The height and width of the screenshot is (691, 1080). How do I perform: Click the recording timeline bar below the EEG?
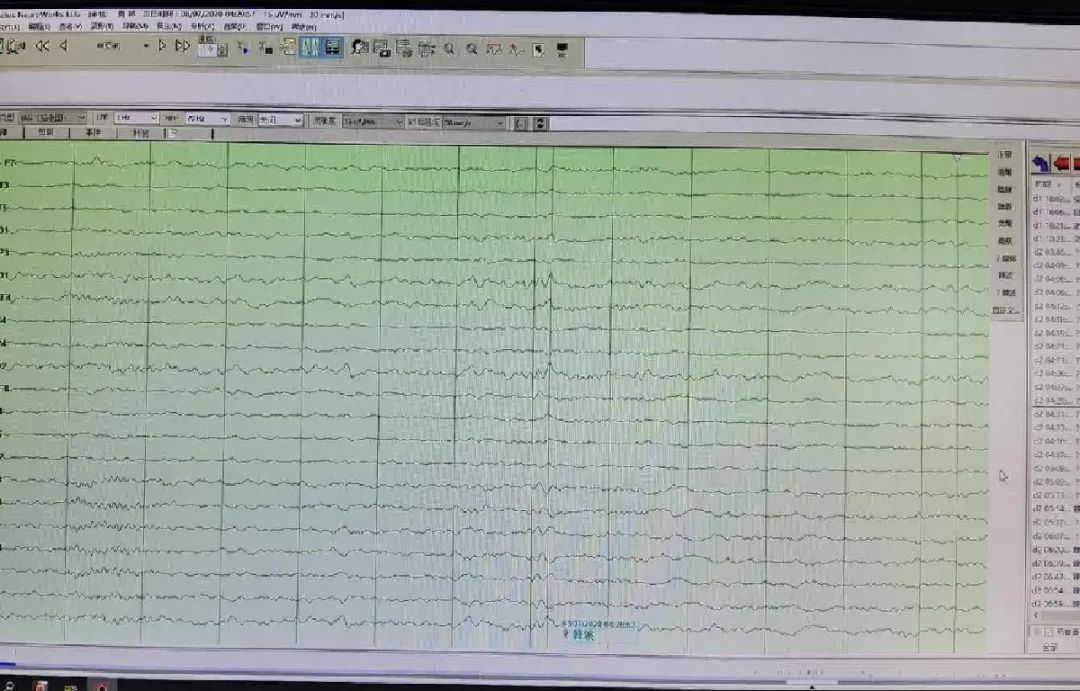pos(500,661)
